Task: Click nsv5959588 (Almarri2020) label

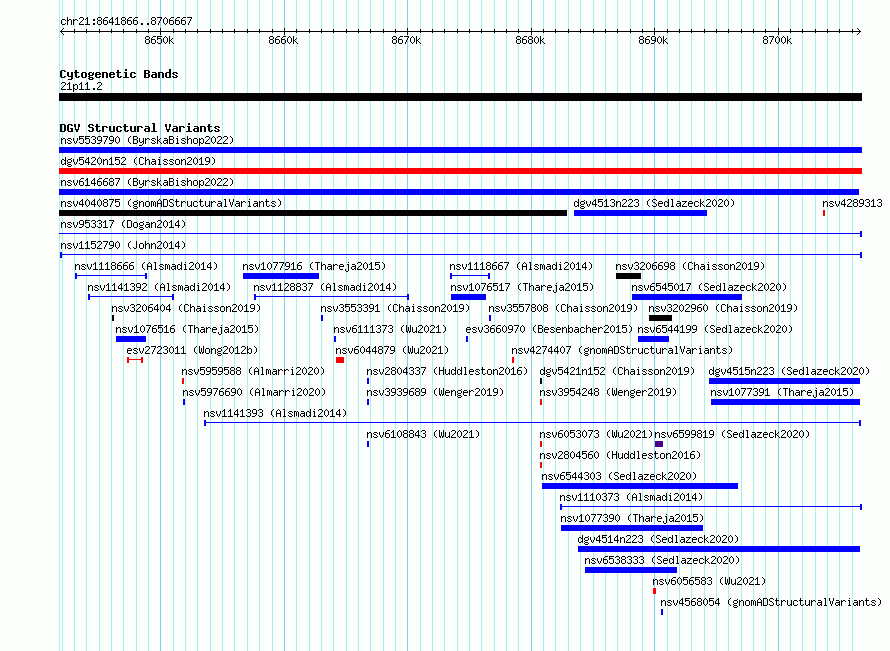Action: point(253,371)
